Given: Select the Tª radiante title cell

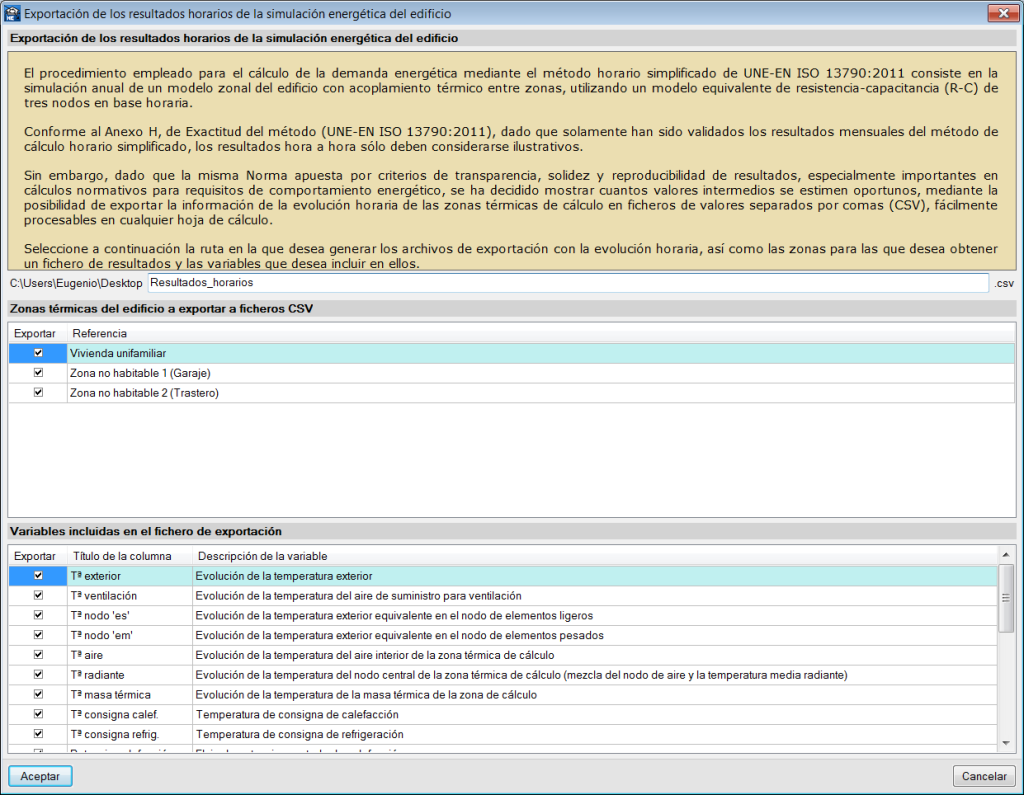Looking at the screenshot, I should [x=130, y=675].
